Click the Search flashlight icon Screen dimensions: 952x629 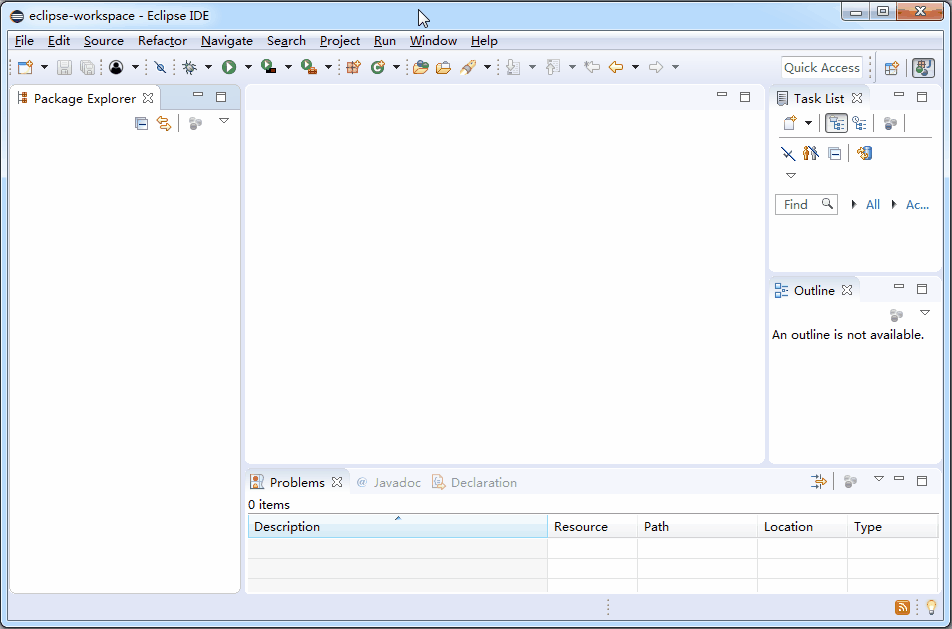(x=468, y=67)
